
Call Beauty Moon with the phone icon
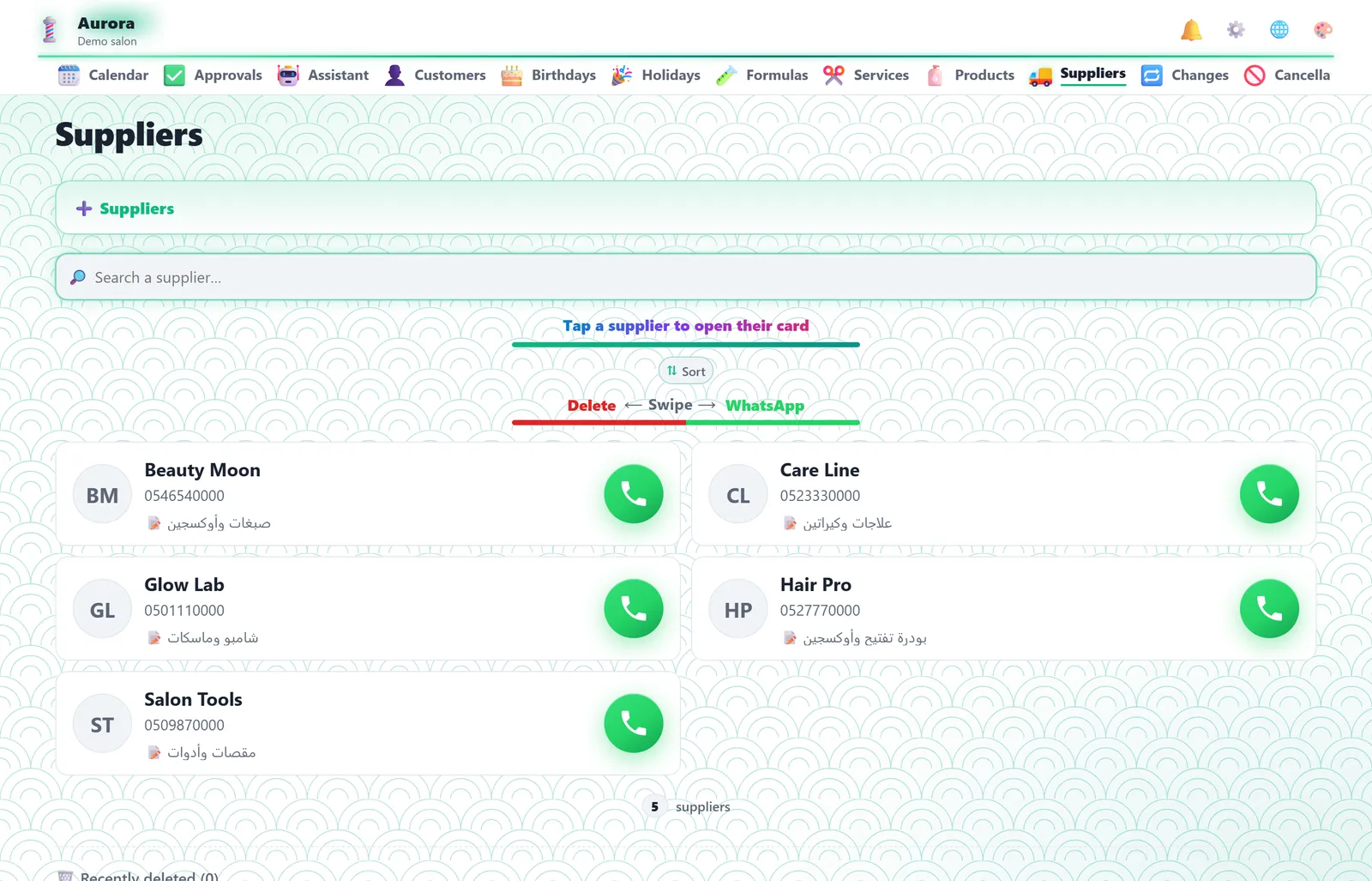click(633, 494)
